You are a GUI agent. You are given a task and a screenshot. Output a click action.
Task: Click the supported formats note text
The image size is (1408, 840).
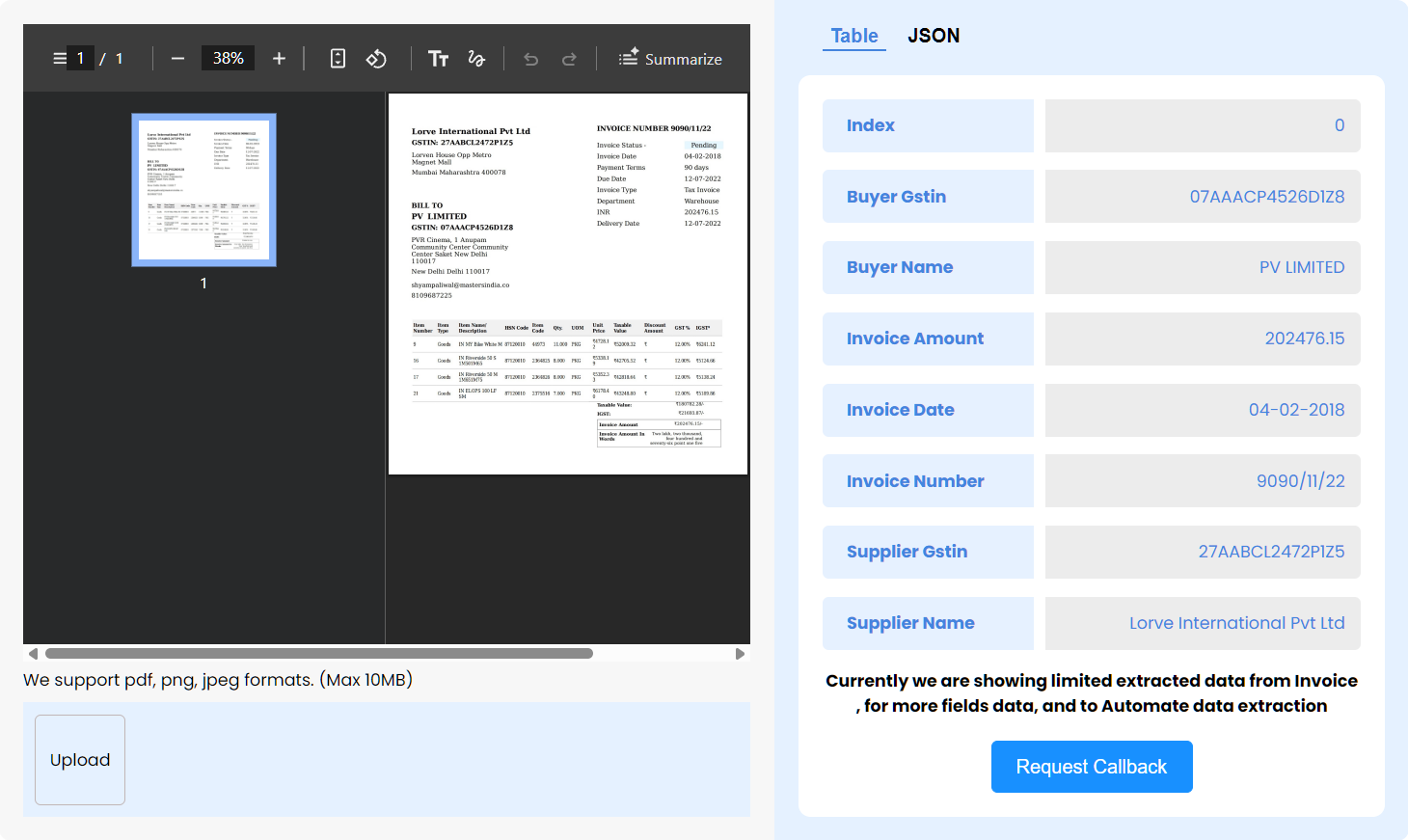[218, 680]
